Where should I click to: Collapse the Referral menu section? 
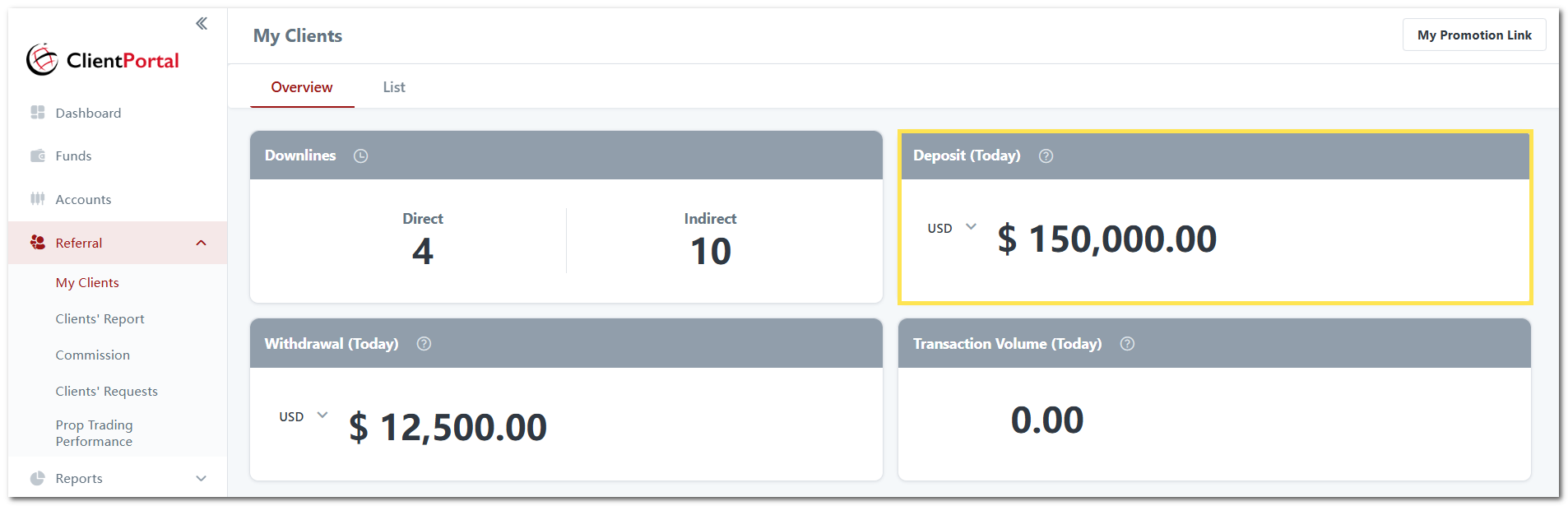coord(202,243)
